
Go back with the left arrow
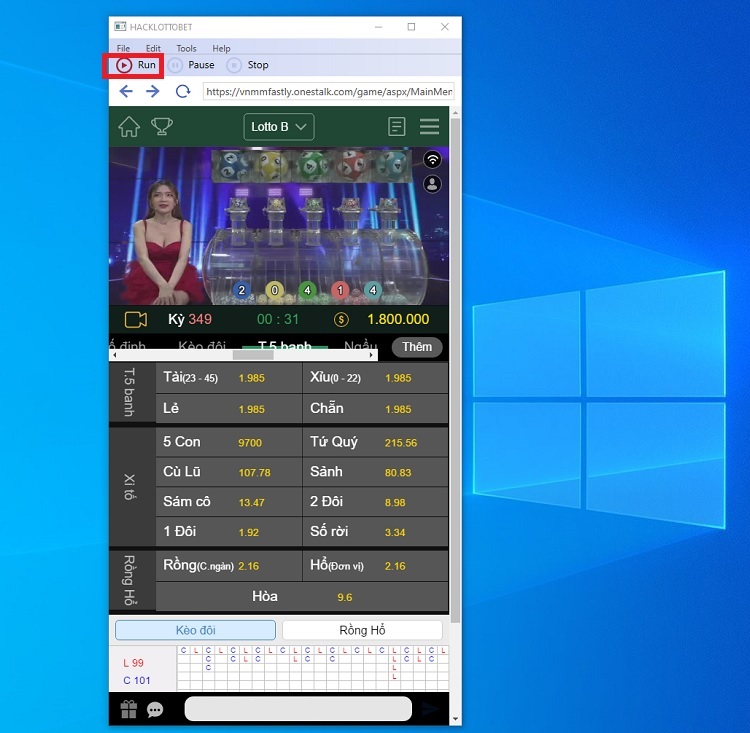[x=125, y=91]
